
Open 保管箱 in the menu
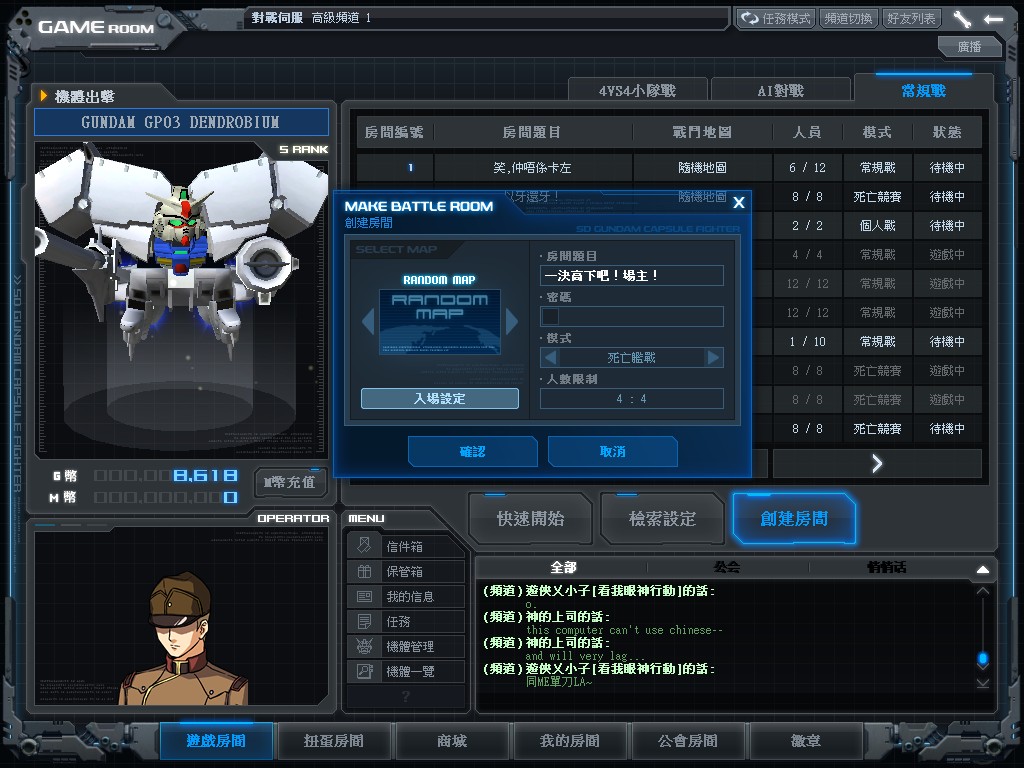tap(406, 571)
